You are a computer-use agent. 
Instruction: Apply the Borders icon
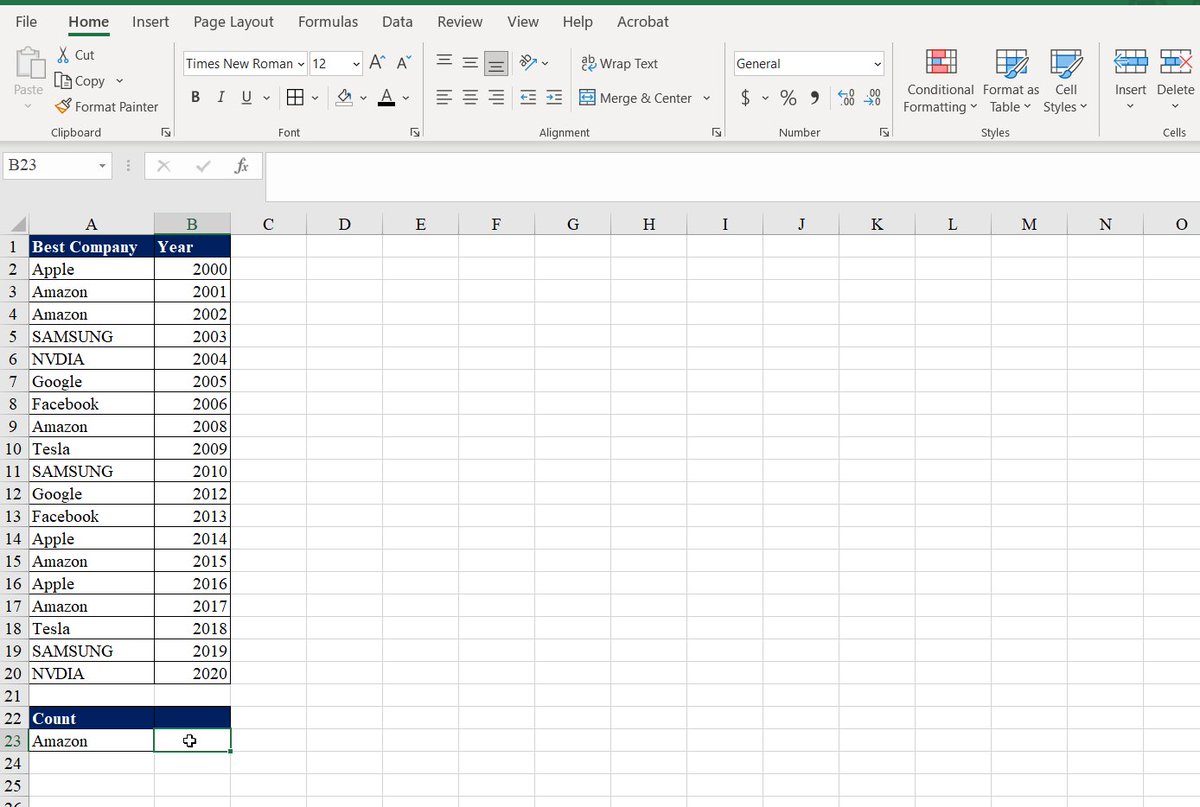(295, 98)
